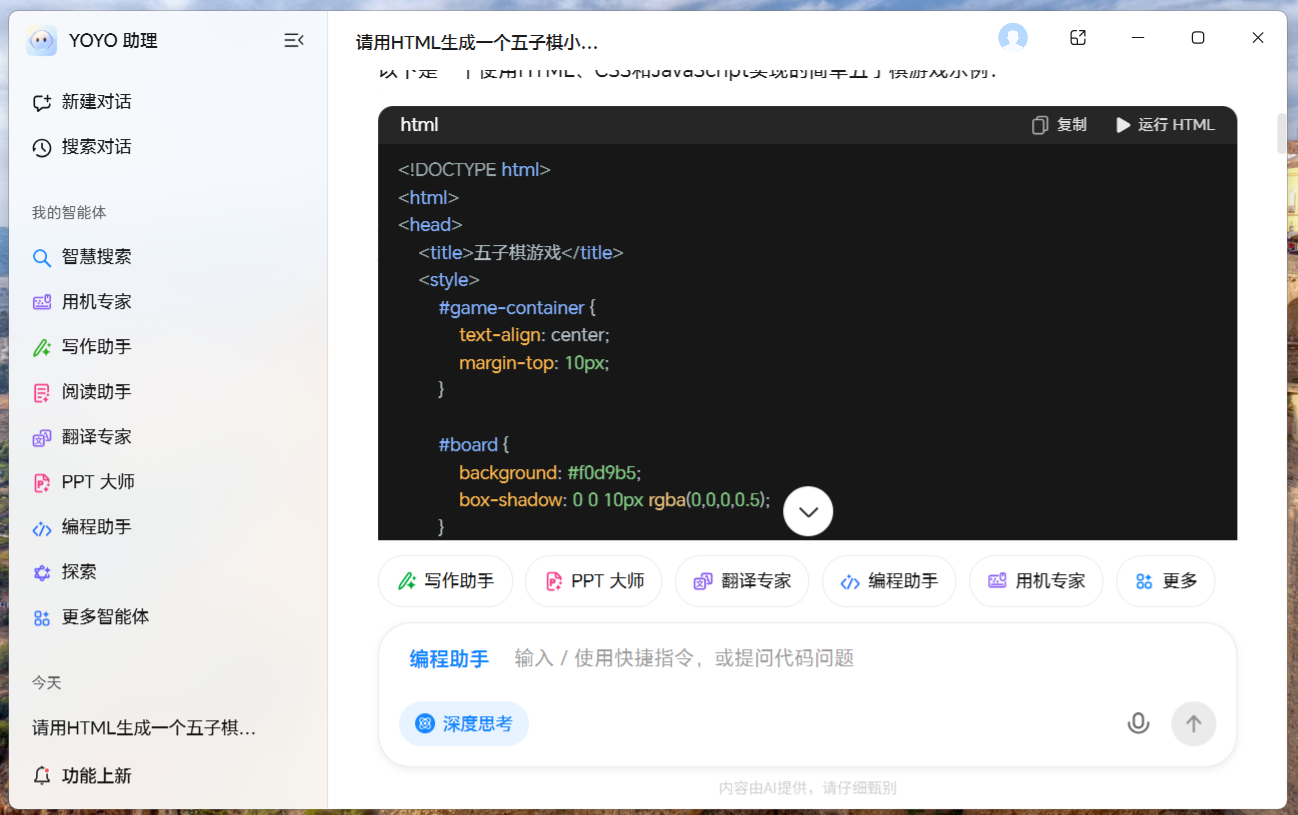
Task: Collapse the sidebar using the top-left icon
Action: coord(293,40)
